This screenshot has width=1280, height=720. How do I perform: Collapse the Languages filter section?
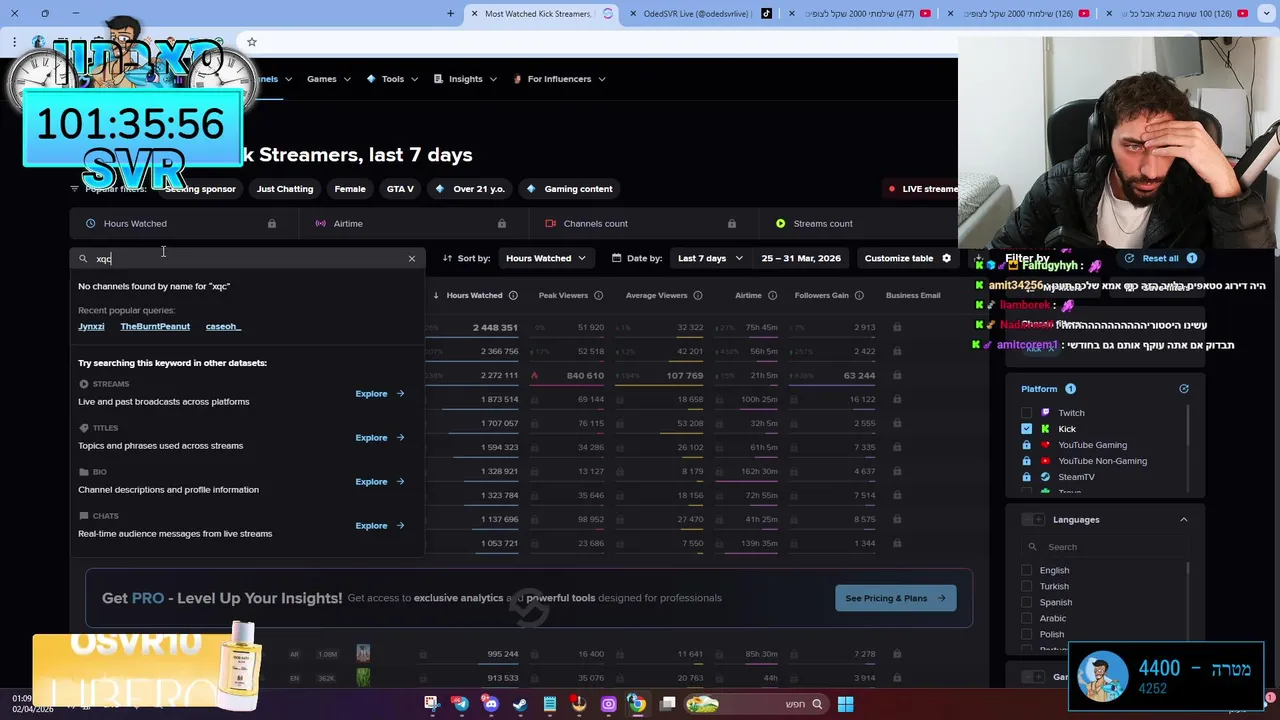click(x=1184, y=519)
